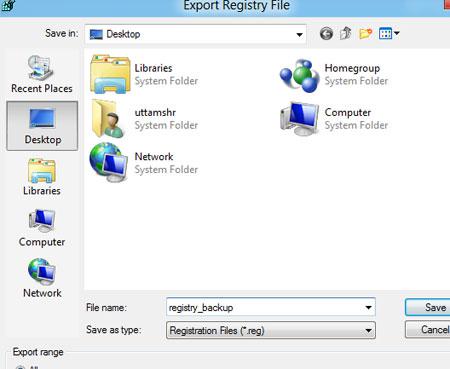The width and height of the screenshot is (450, 369).
Task: Select the Homegroup system folder icon
Action: point(300,75)
